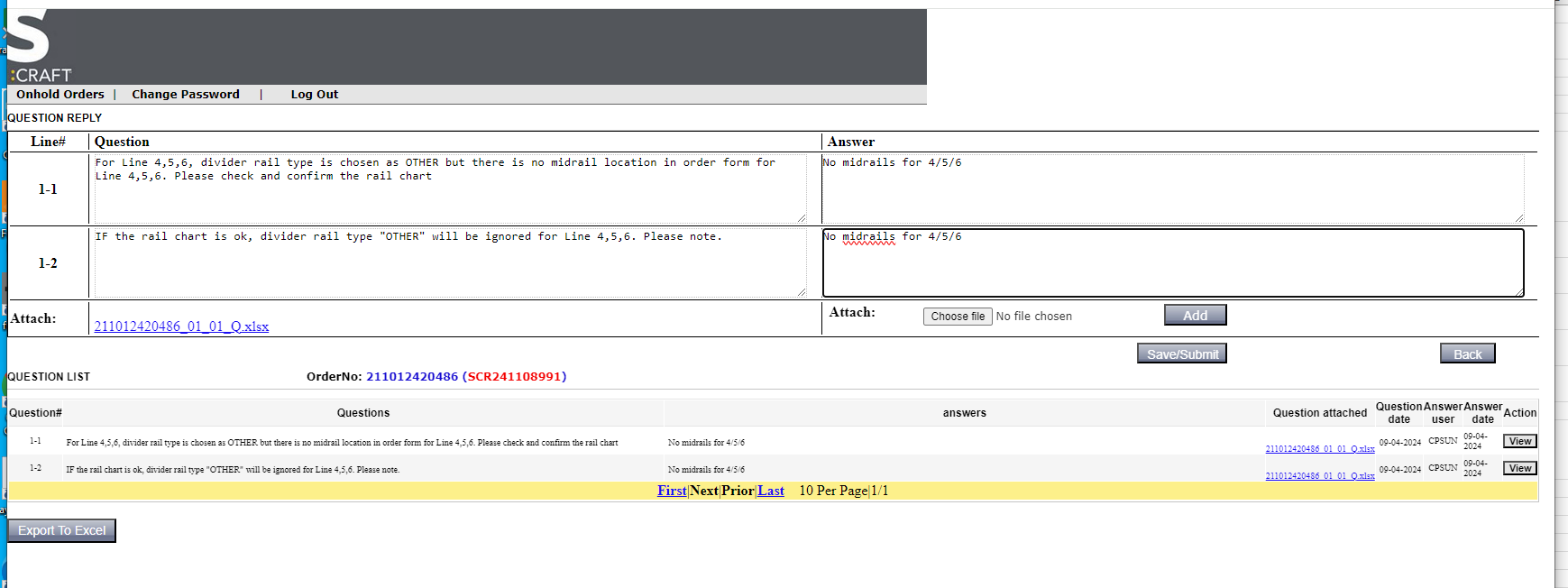This screenshot has width=1568, height=588.
Task: Go to Change Password page
Action: 186,95
